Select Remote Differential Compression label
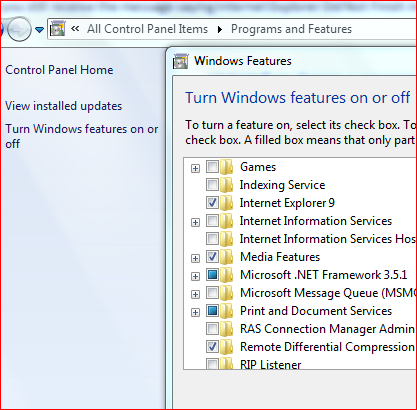 pyautogui.click(x=327, y=347)
